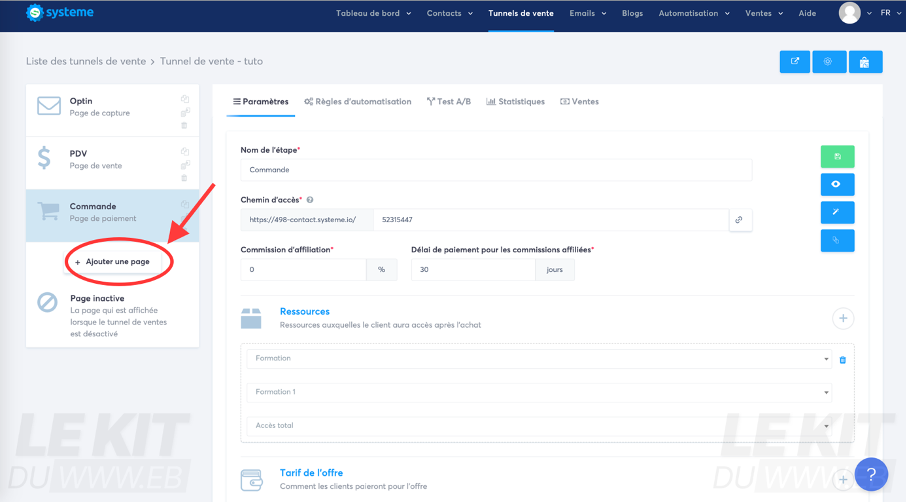Open funnel in new window icon
Image resolution: width=906 pixels, height=502 pixels.
click(x=794, y=62)
